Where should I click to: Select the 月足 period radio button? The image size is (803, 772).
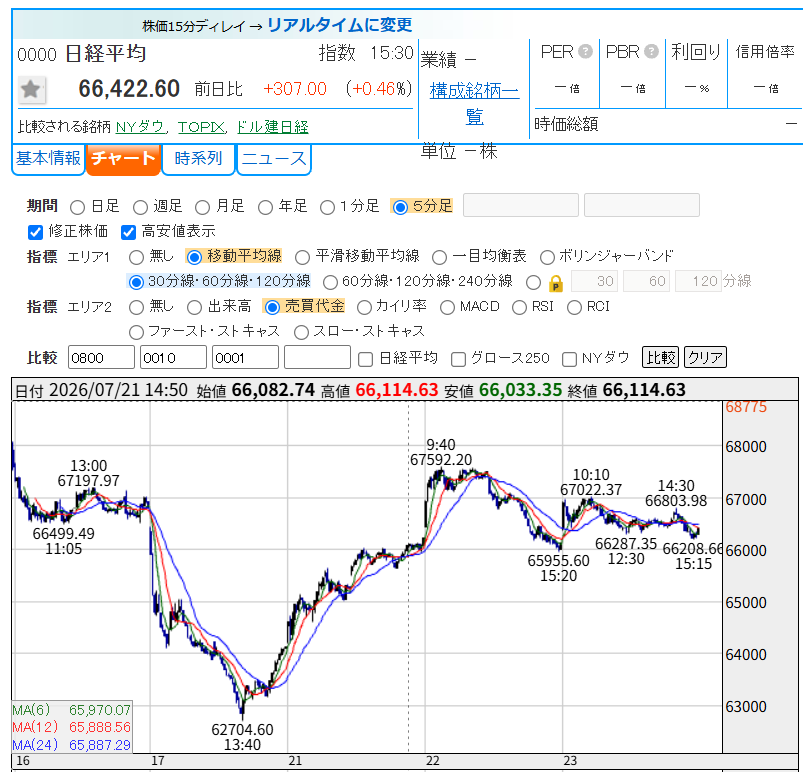202,207
